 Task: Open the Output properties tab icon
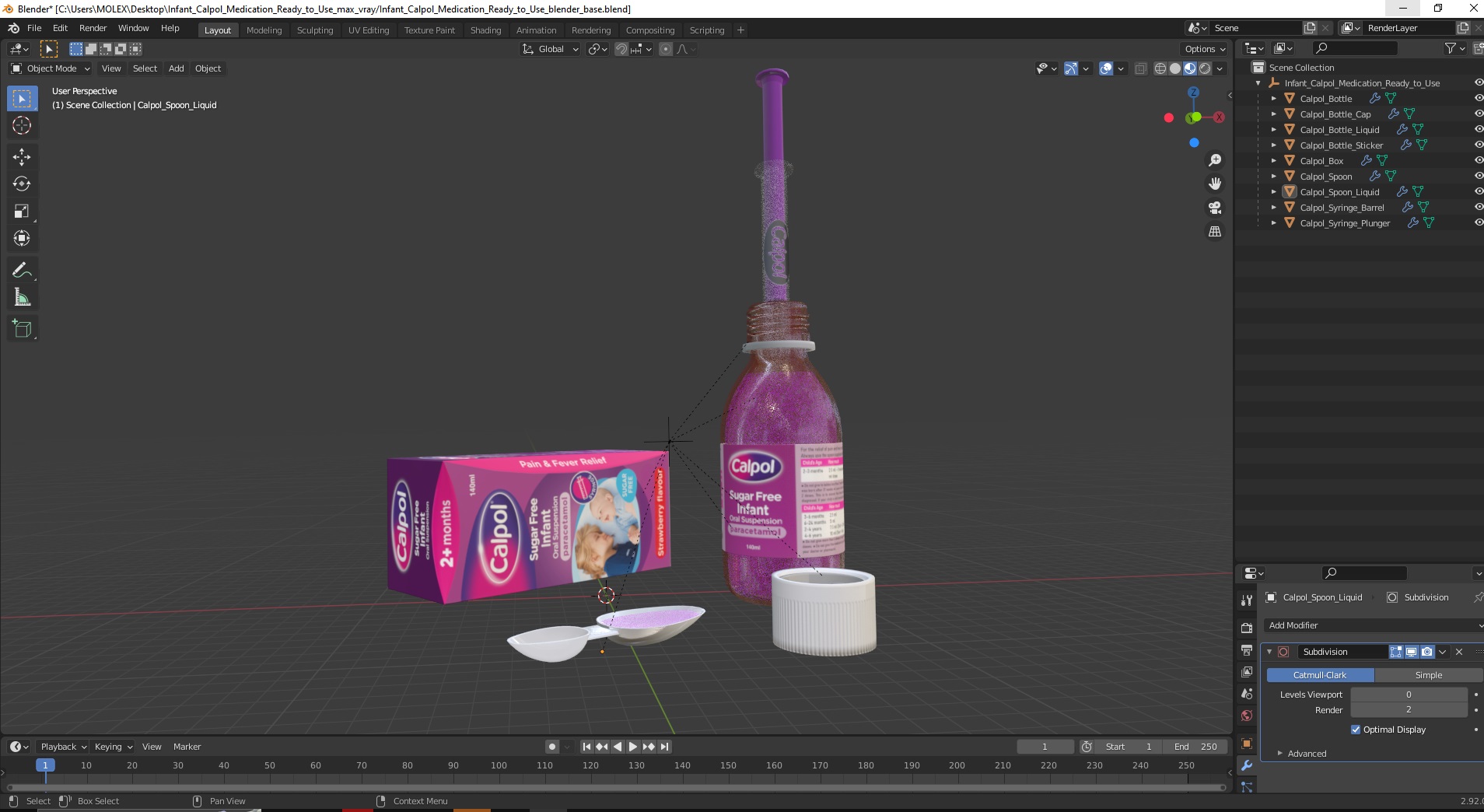click(x=1247, y=649)
